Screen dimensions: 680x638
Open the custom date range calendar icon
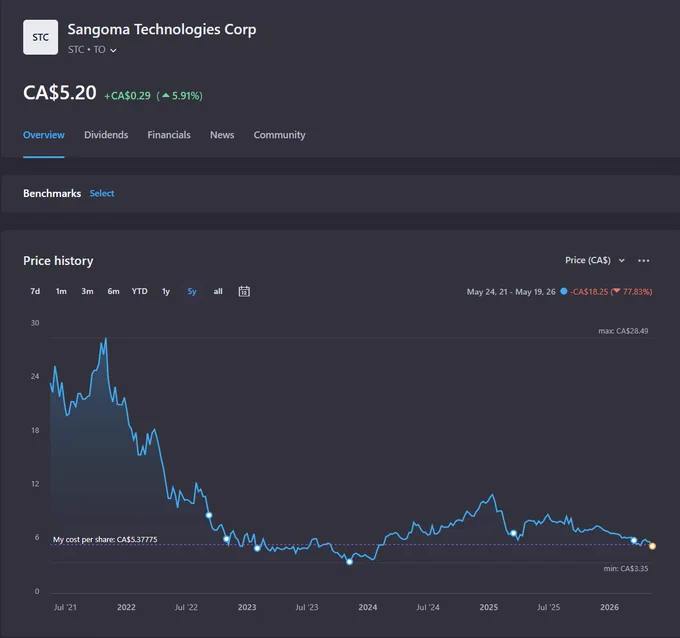[x=244, y=291]
